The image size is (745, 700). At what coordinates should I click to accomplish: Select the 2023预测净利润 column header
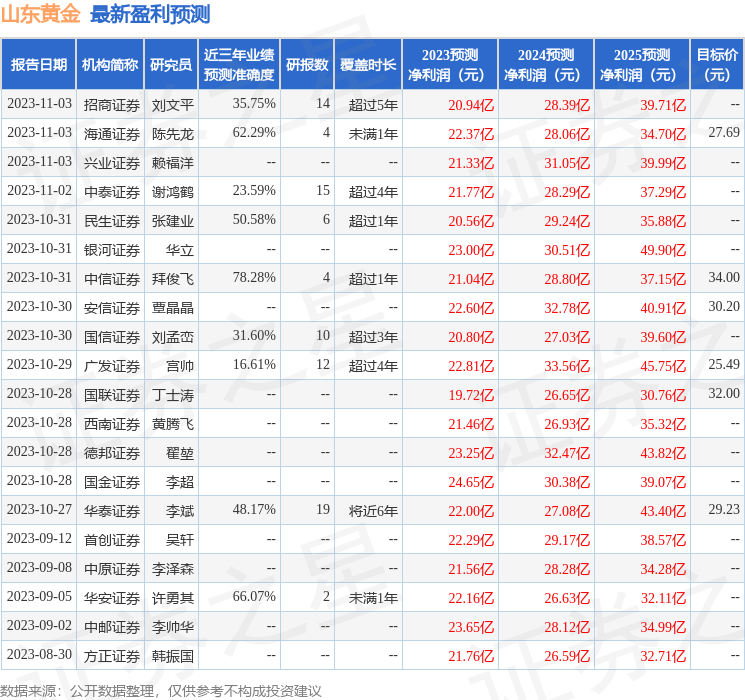450,65
